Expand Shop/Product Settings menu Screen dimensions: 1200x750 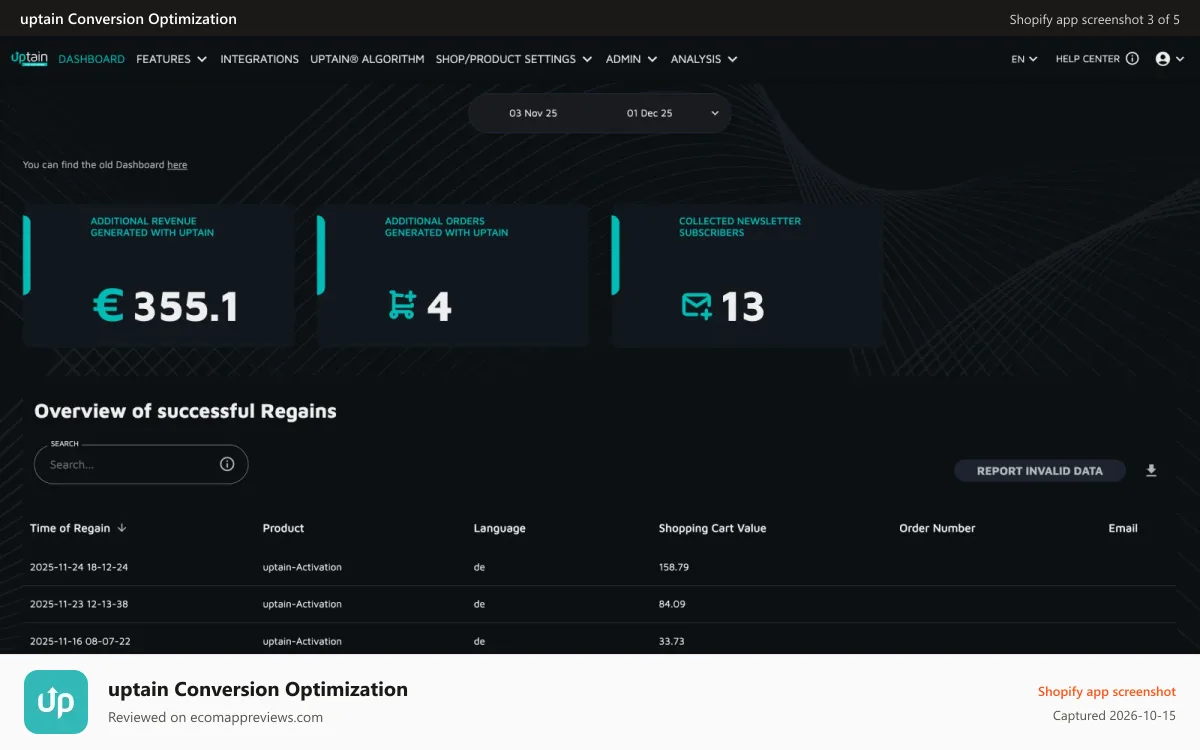pos(514,59)
